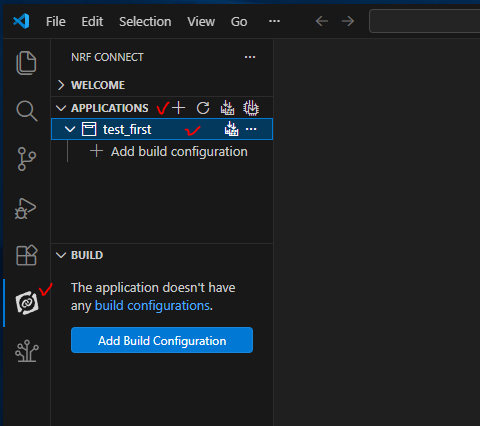Open the Run and Debug view
480x426 pixels.
click(x=25, y=208)
